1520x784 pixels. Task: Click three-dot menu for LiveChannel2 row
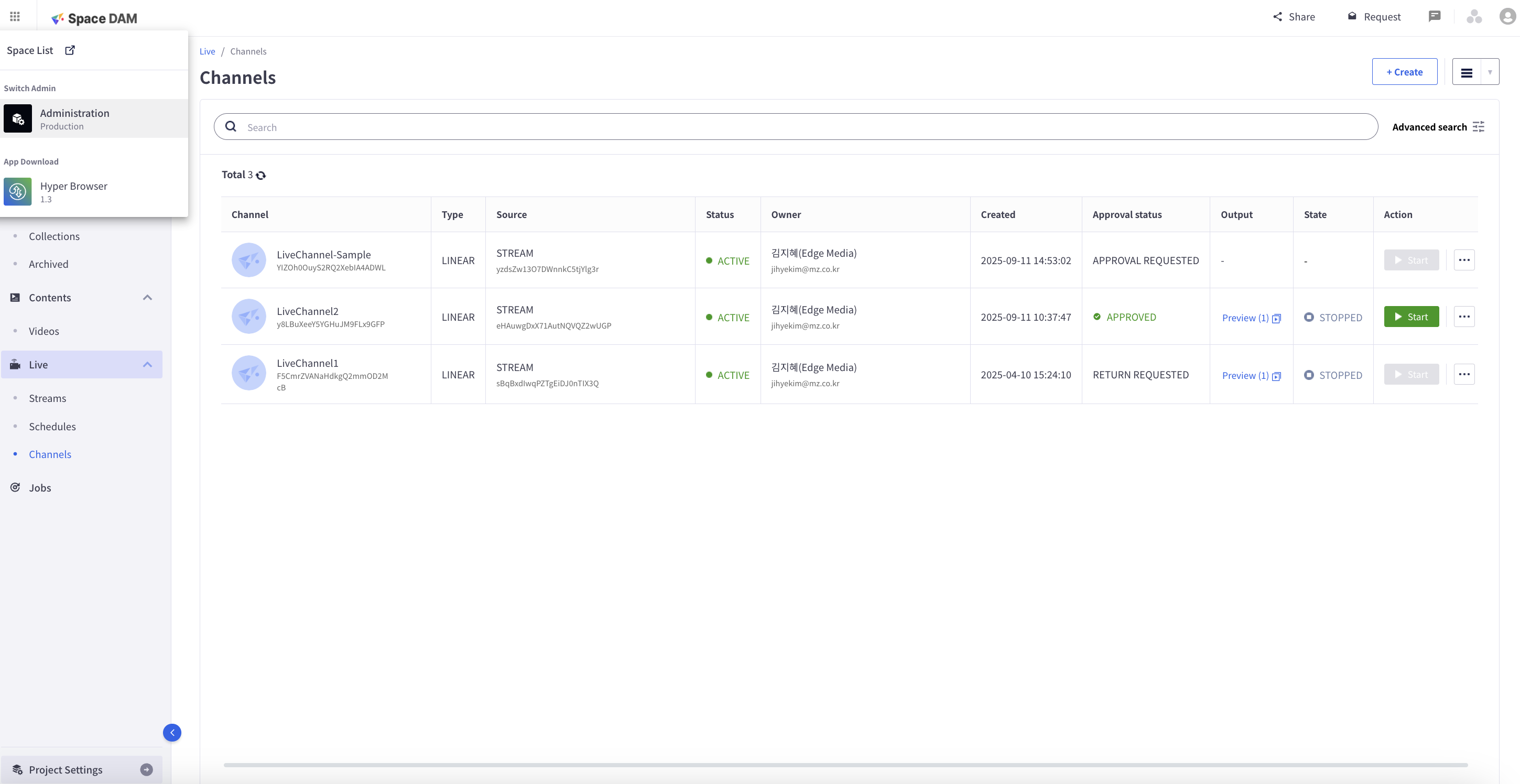point(1464,317)
